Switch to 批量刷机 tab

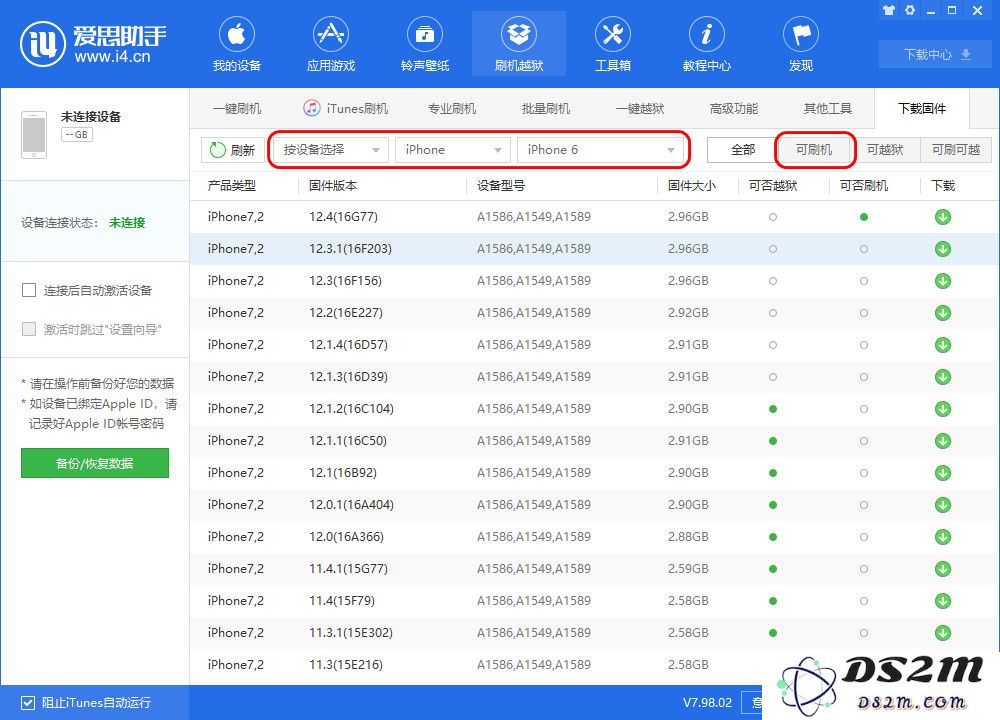point(546,108)
